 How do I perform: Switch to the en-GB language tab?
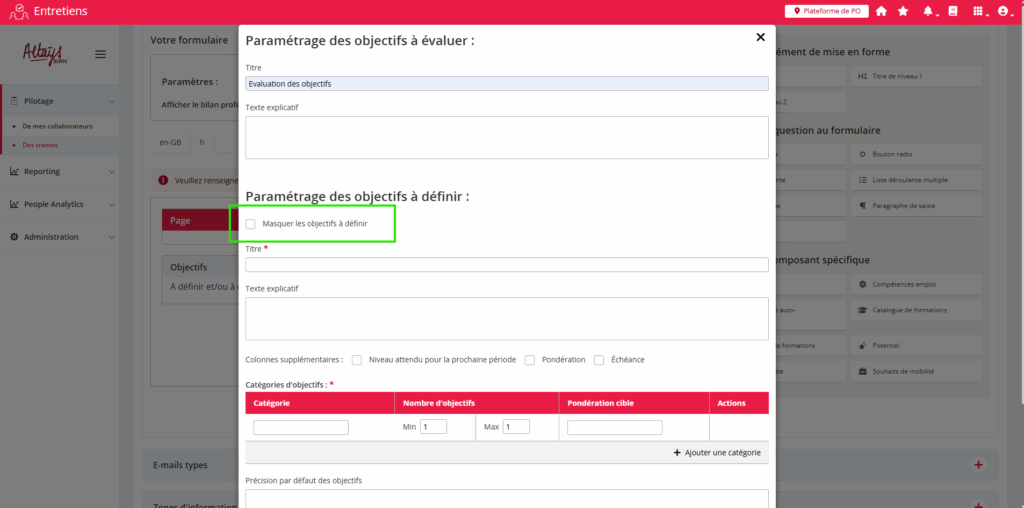(x=171, y=142)
